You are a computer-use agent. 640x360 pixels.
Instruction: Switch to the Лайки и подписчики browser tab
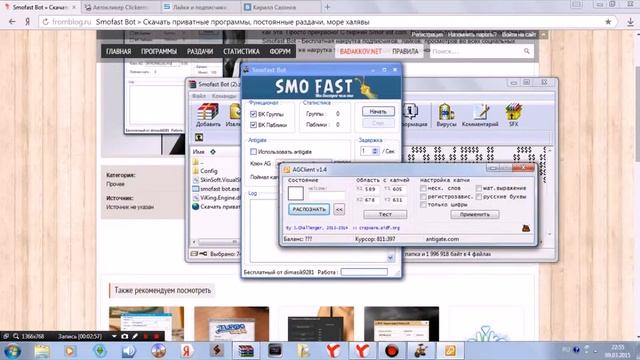200,7
